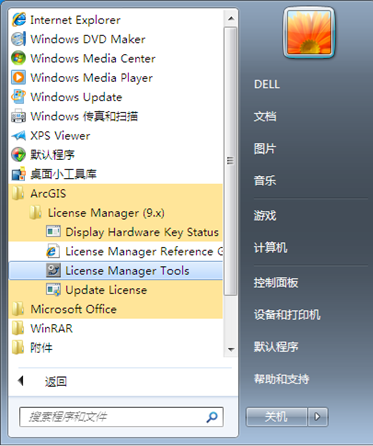Click the 桌面小工具库 gadget icon
This screenshot has width=373, height=446.
point(18,174)
